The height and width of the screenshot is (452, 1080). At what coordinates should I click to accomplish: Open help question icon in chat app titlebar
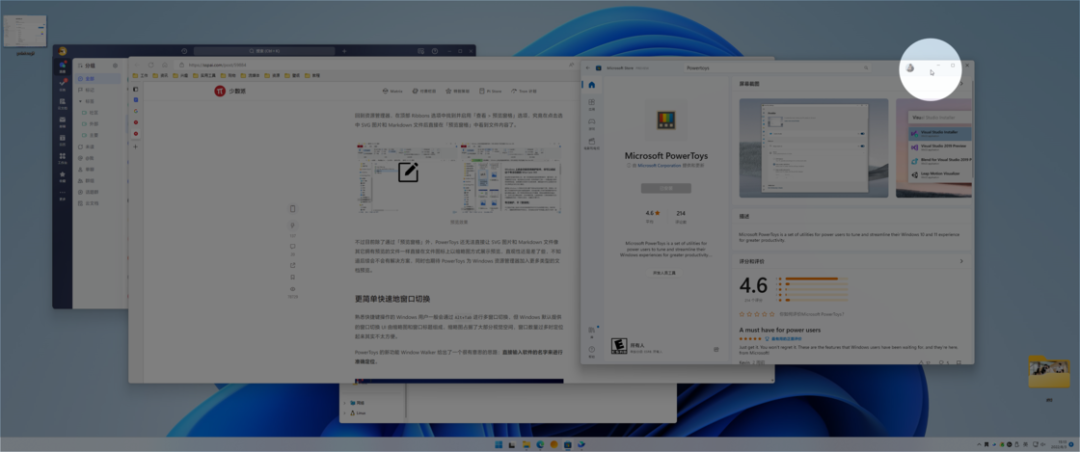(x=435, y=51)
